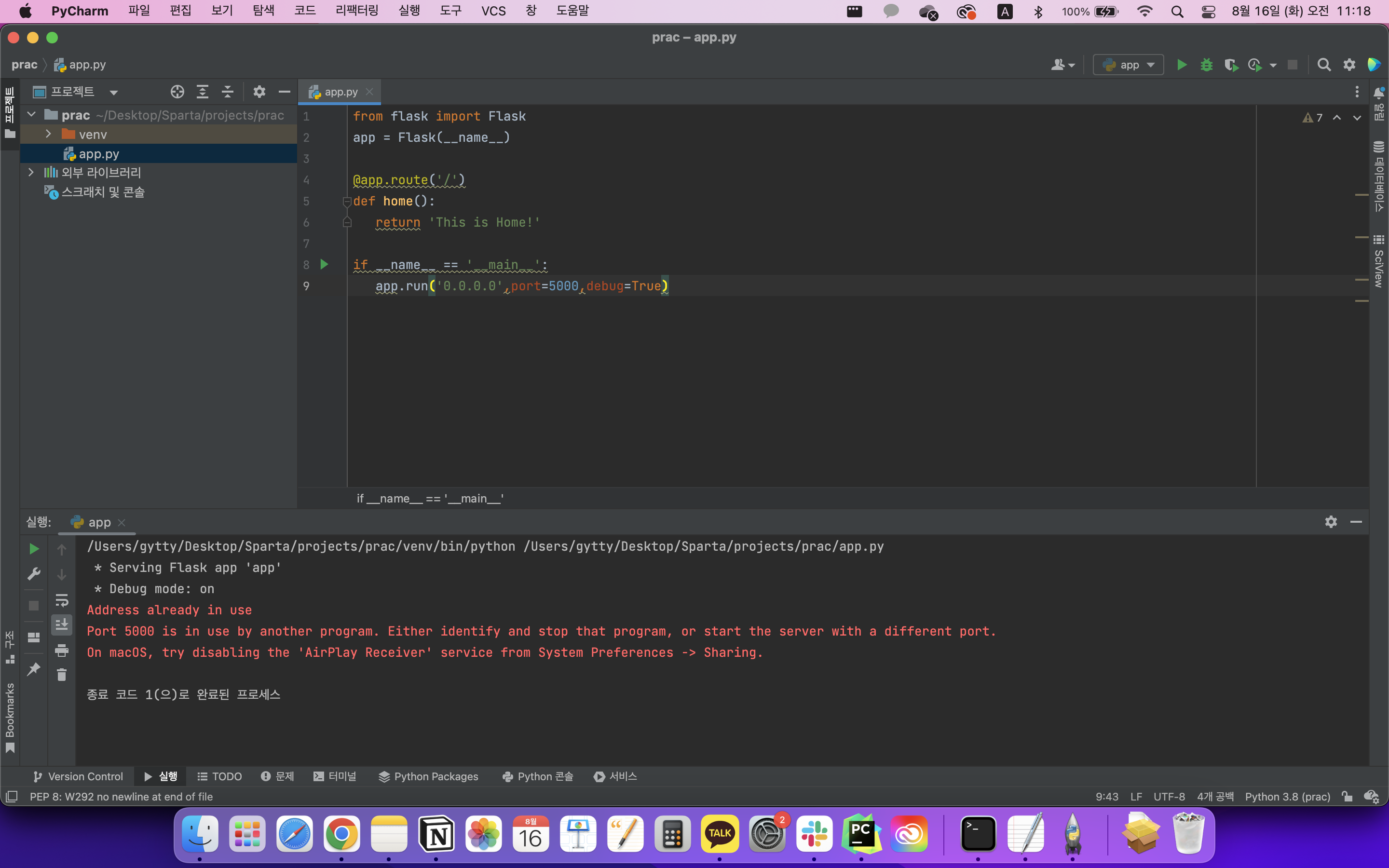Jump to previous highlighted warning arrow
The width and height of the screenshot is (1389, 868).
click(x=1337, y=118)
